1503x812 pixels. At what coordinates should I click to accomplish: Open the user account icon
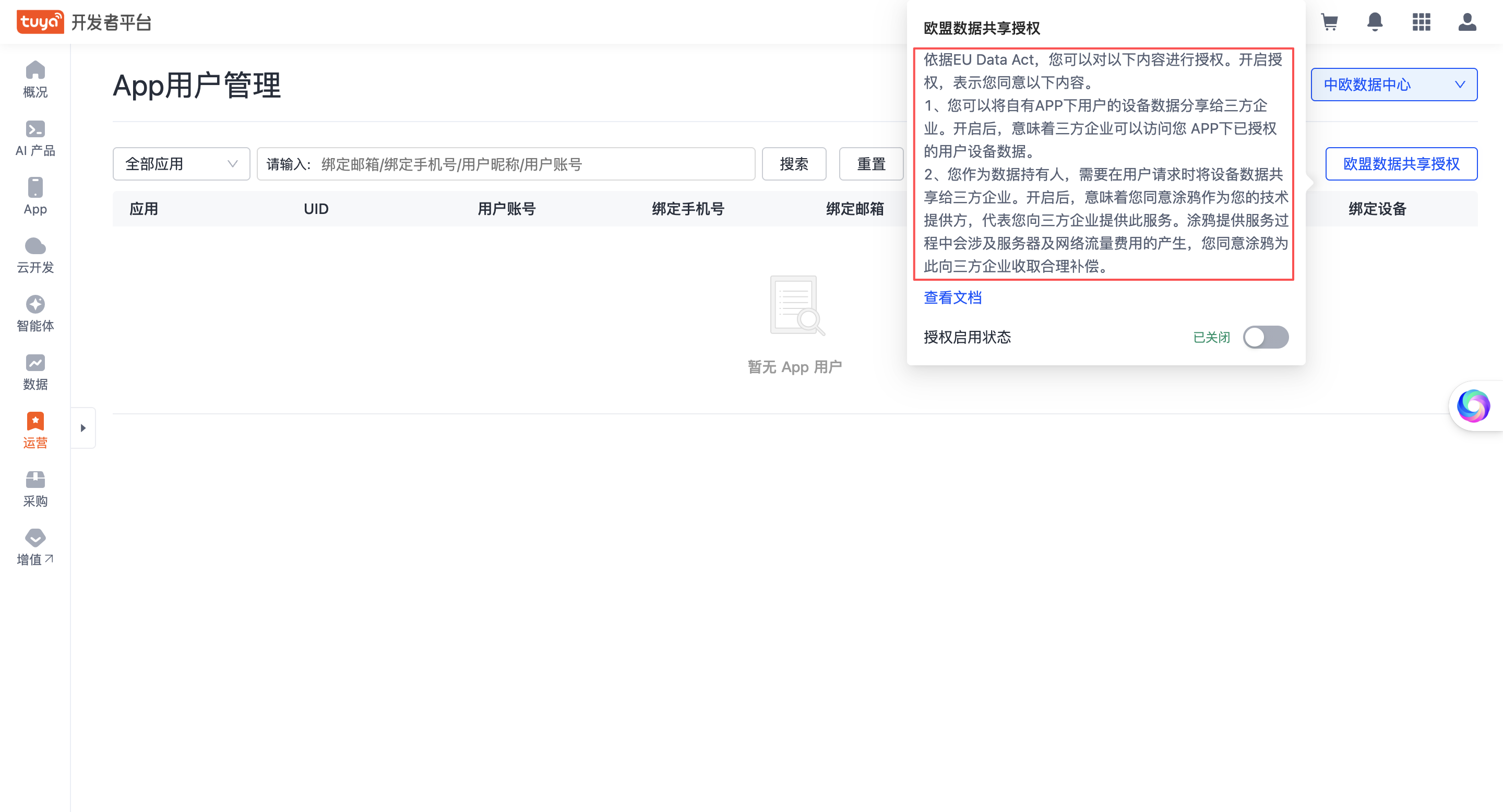[1467, 22]
